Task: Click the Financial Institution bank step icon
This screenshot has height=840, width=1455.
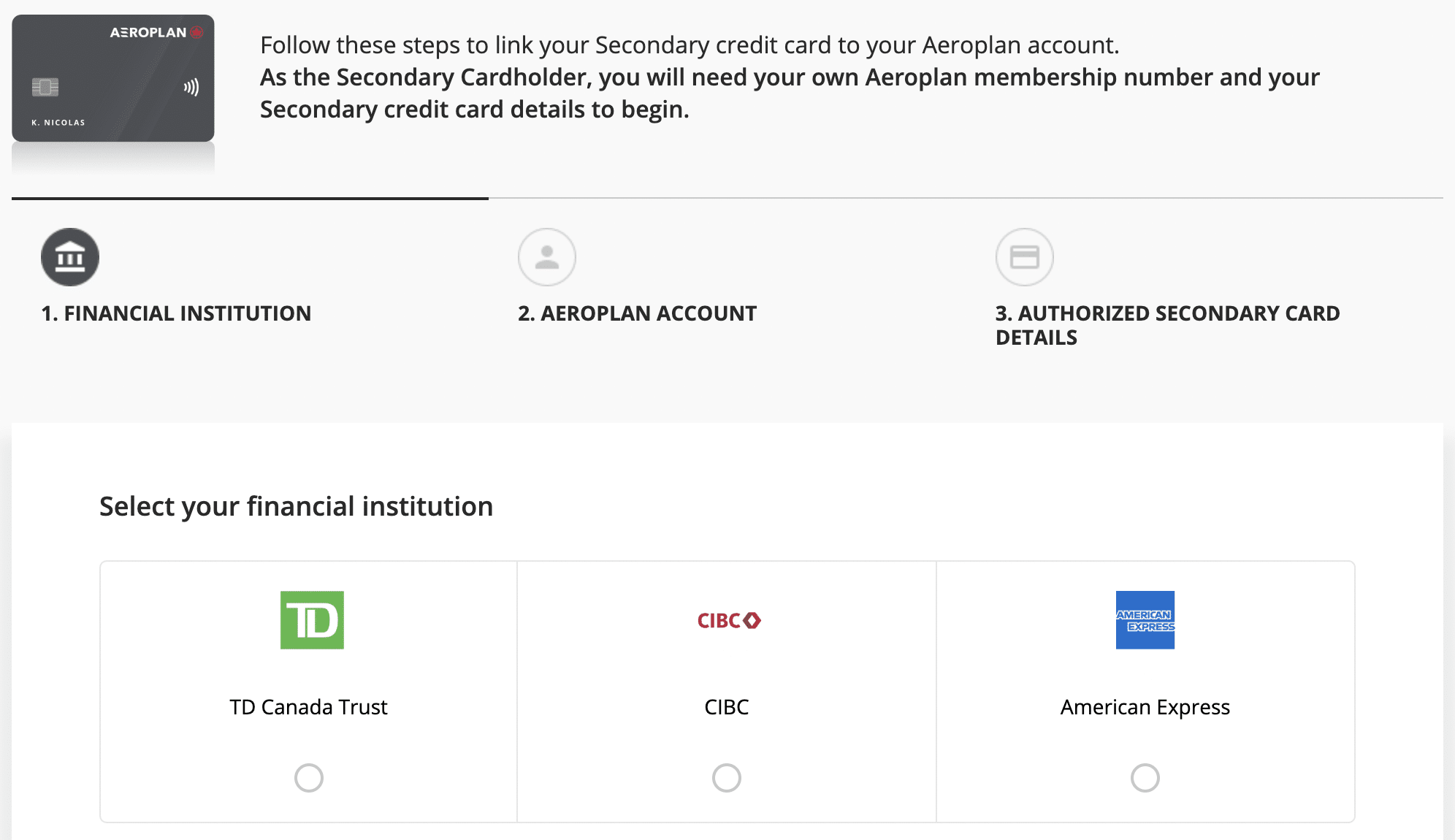Action: click(x=70, y=257)
